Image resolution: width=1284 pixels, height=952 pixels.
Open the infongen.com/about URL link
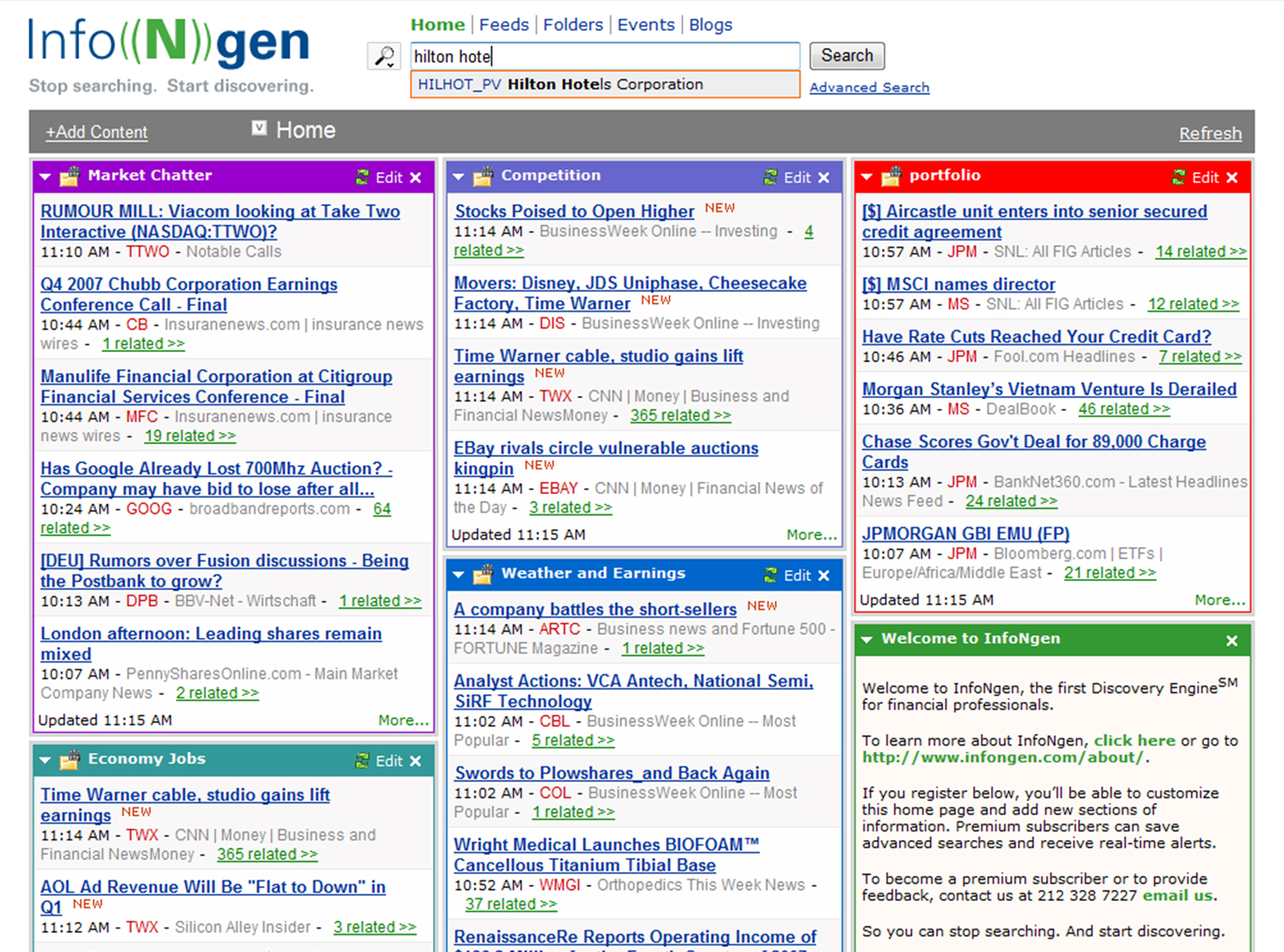pos(1004,757)
